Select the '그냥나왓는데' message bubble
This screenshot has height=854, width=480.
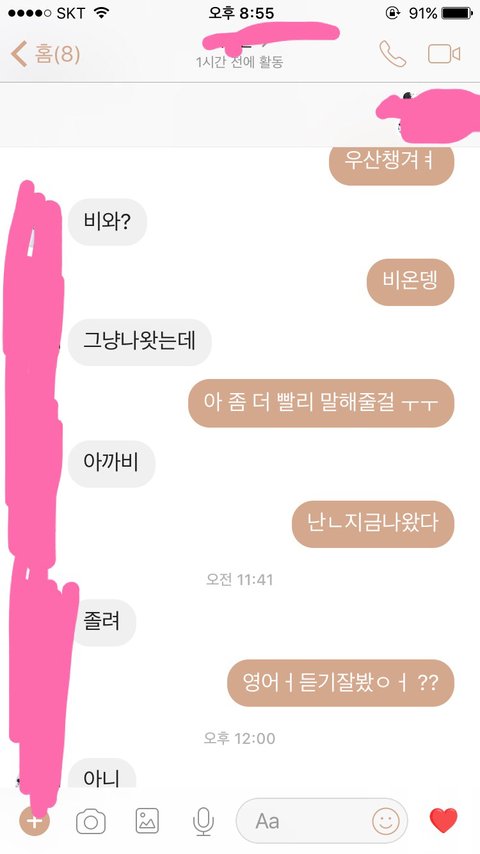pyautogui.click(x=139, y=342)
